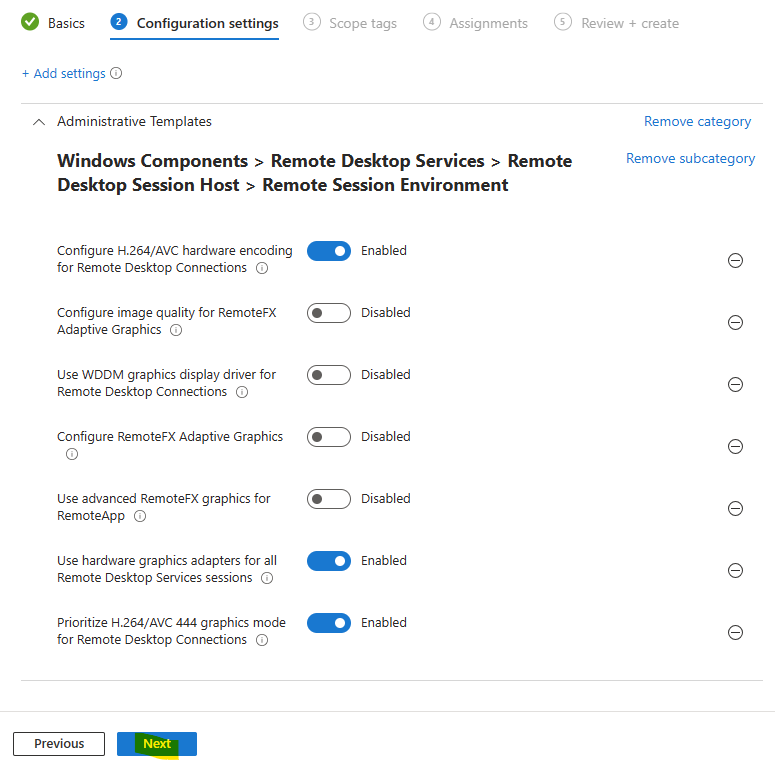775x763 pixels.
Task: Disable H.264/AVC hardware encoding toggle
Action: 329,251
